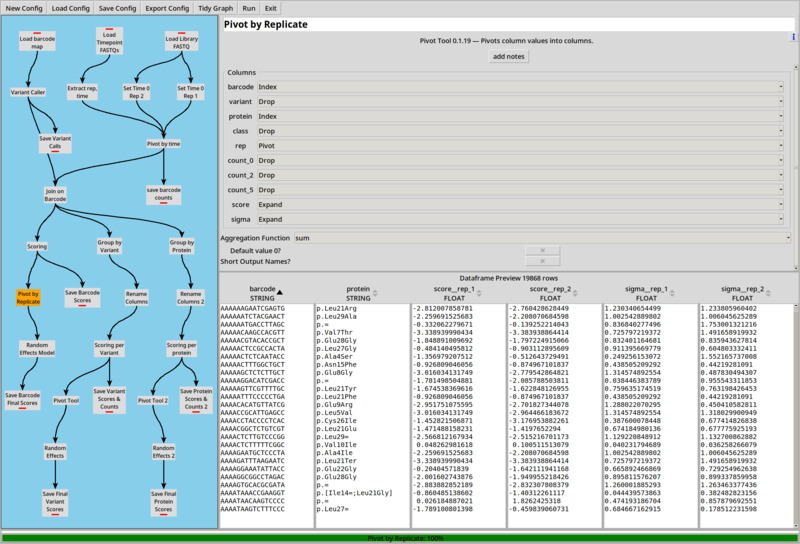The image size is (800, 544).
Task: Open the Save Final Protein Scores node
Action: click(163, 502)
